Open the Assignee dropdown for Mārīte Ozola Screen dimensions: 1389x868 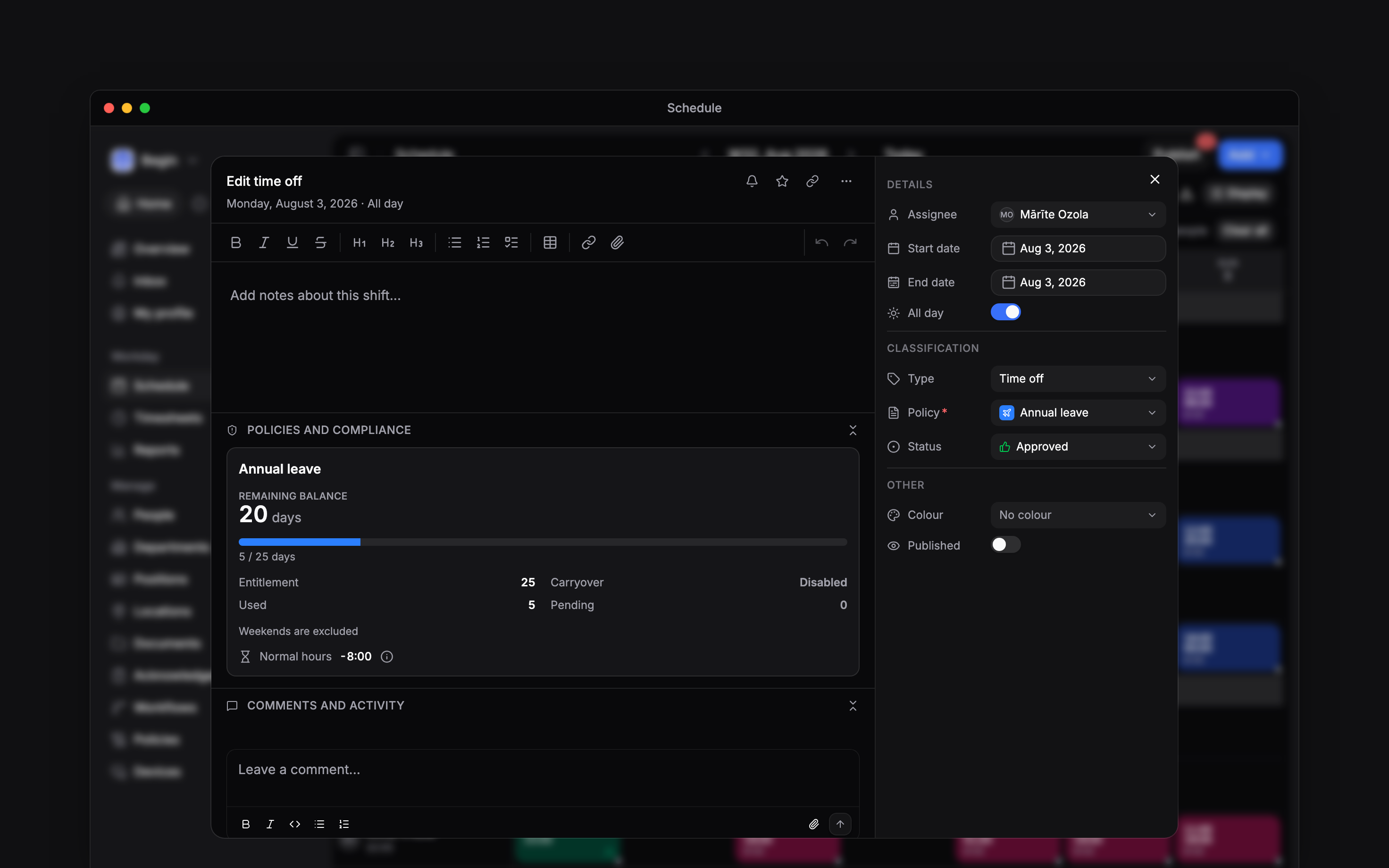[x=1078, y=215]
